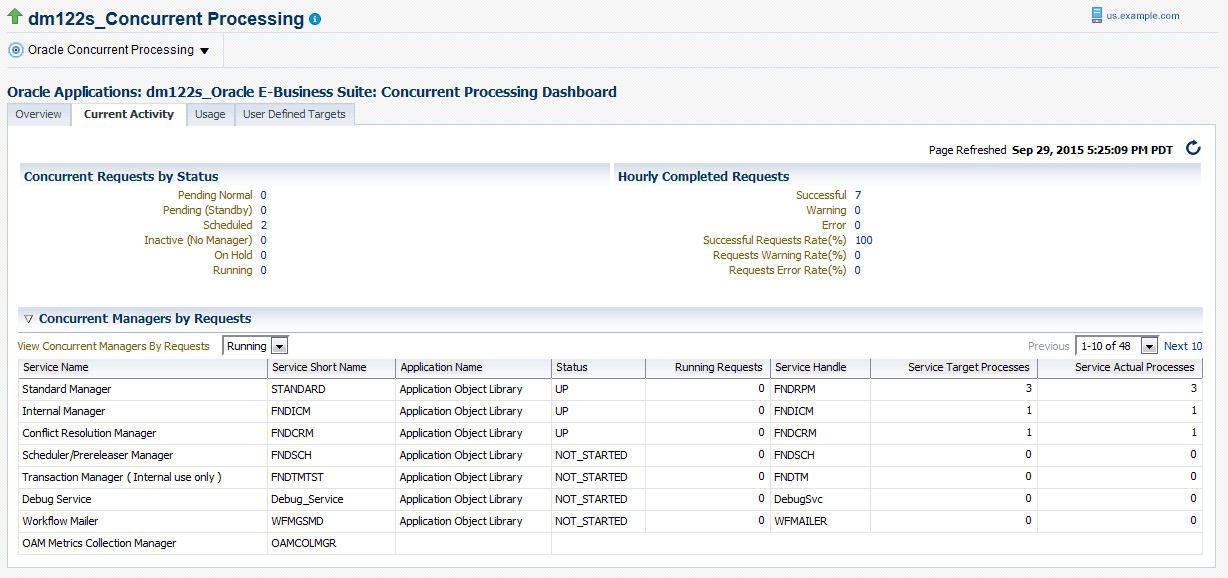Sort by the Application Name column header

point(473,367)
